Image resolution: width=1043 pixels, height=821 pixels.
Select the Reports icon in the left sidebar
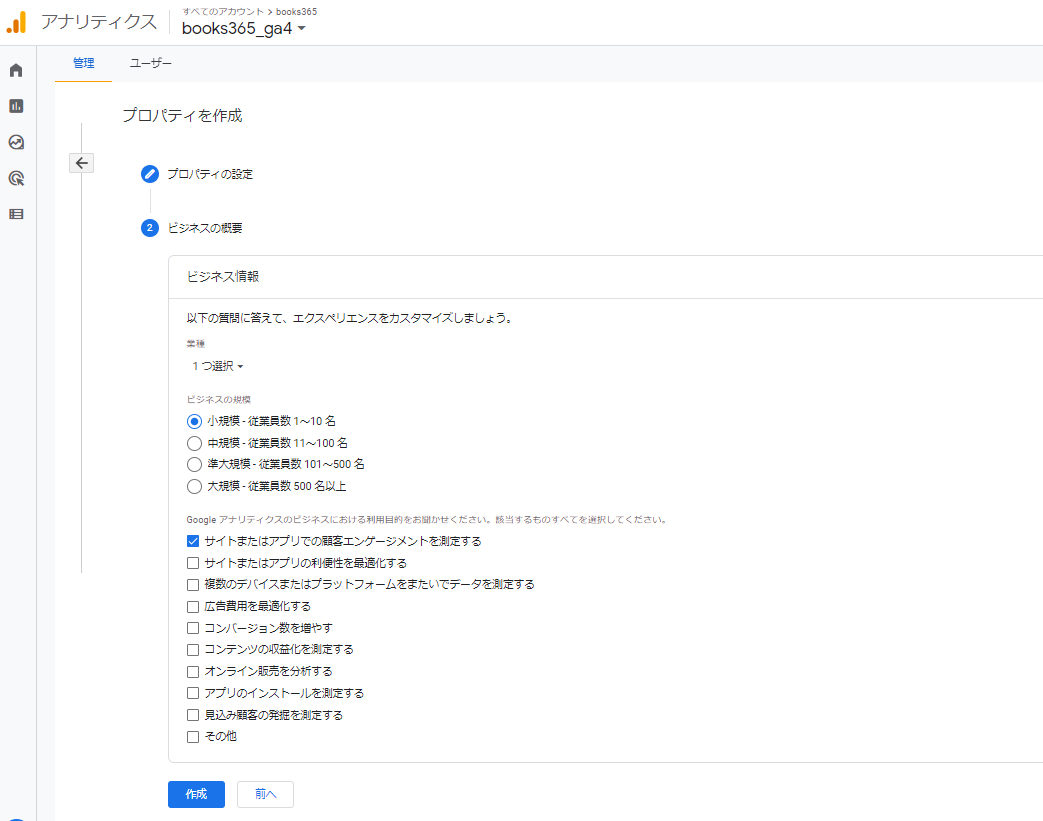[16, 106]
